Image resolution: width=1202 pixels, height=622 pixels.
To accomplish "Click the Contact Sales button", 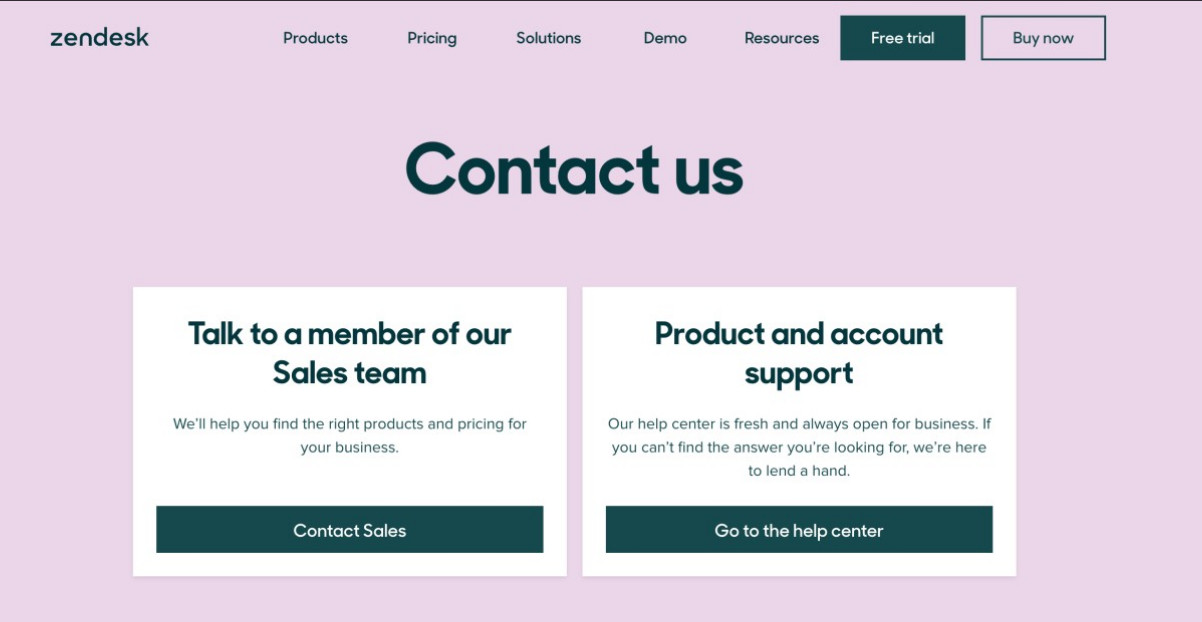I will [350, 530].
